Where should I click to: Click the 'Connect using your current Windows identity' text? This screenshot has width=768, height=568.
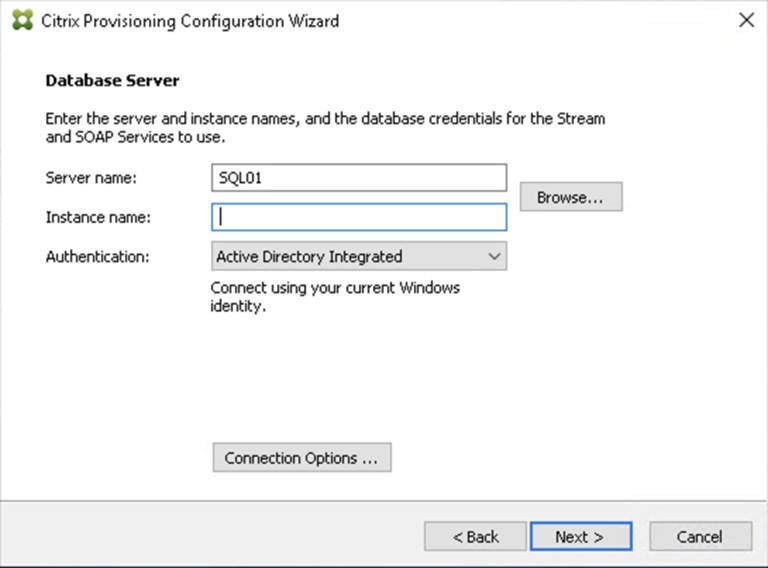[335, 297]
